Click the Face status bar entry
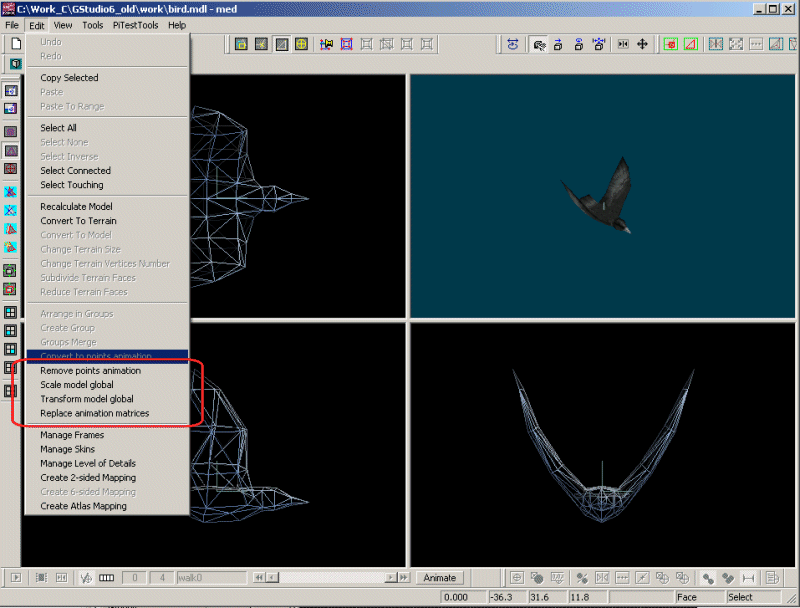Viewport: 800px width, 608px height. tap(699, 597)
